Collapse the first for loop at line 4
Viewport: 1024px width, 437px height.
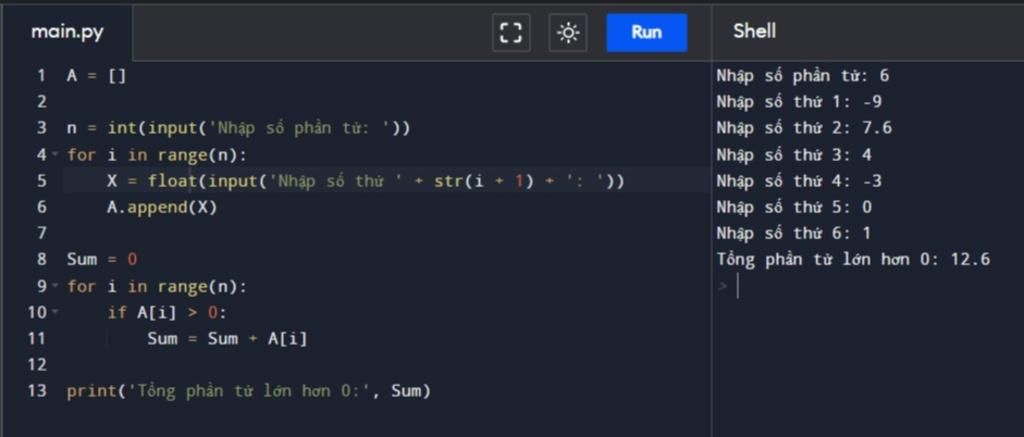[55, 155]
